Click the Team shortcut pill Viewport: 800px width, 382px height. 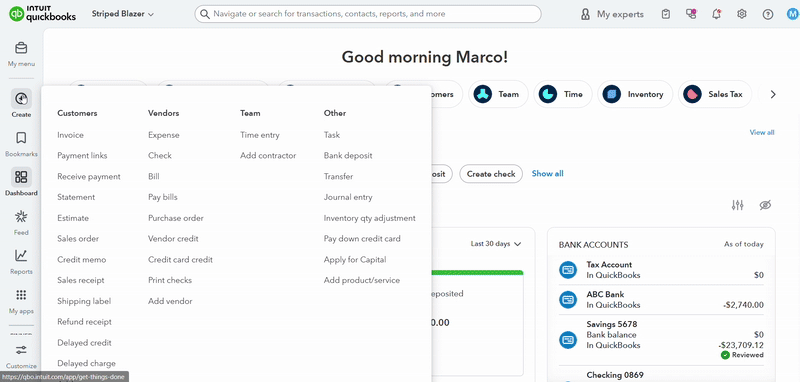click(498, 94)
